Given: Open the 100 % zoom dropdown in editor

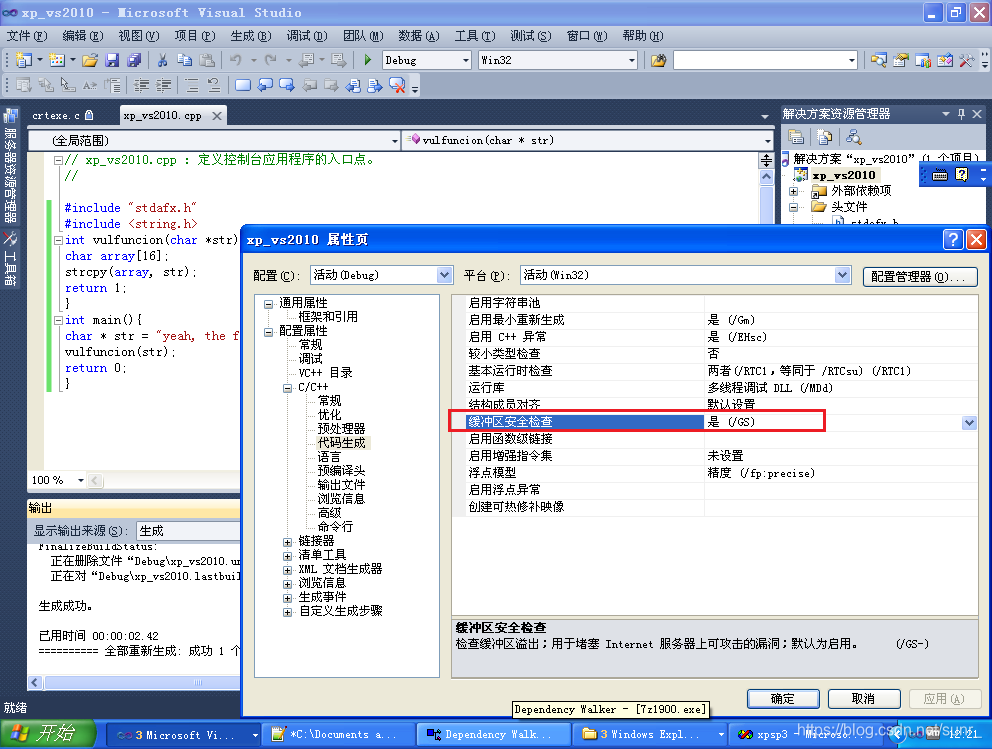Looking at the screenshot, I should 80,480.
